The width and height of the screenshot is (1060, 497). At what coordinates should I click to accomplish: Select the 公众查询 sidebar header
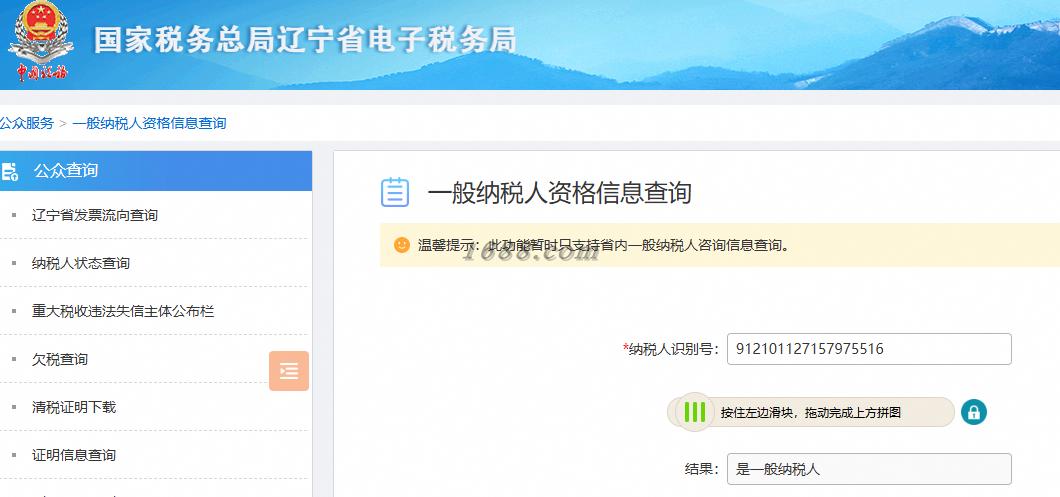pyautogui.click(x=155, y=171)
